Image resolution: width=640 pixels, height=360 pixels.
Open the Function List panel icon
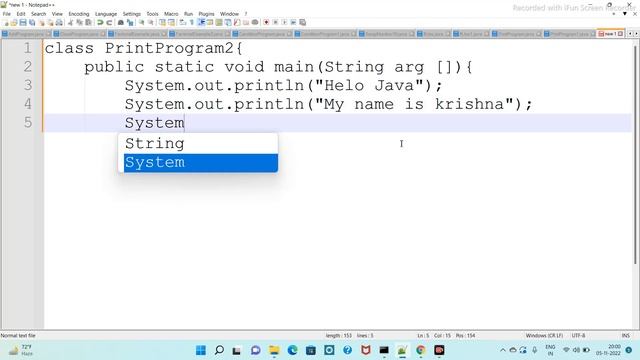[237, 22]
